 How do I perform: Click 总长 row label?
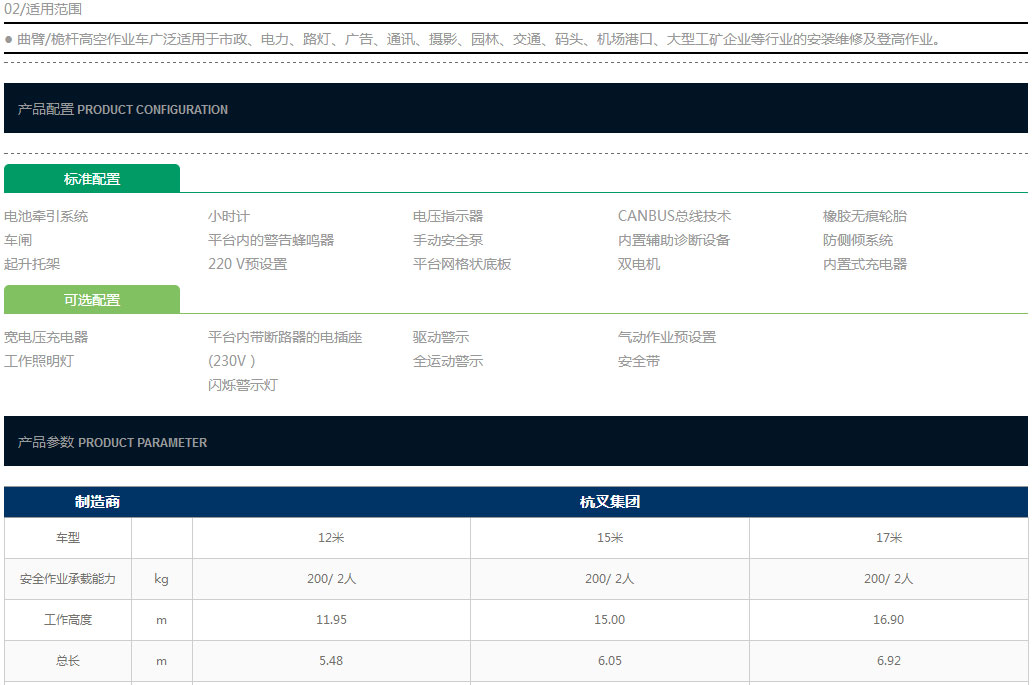click(x=68, y=661)
